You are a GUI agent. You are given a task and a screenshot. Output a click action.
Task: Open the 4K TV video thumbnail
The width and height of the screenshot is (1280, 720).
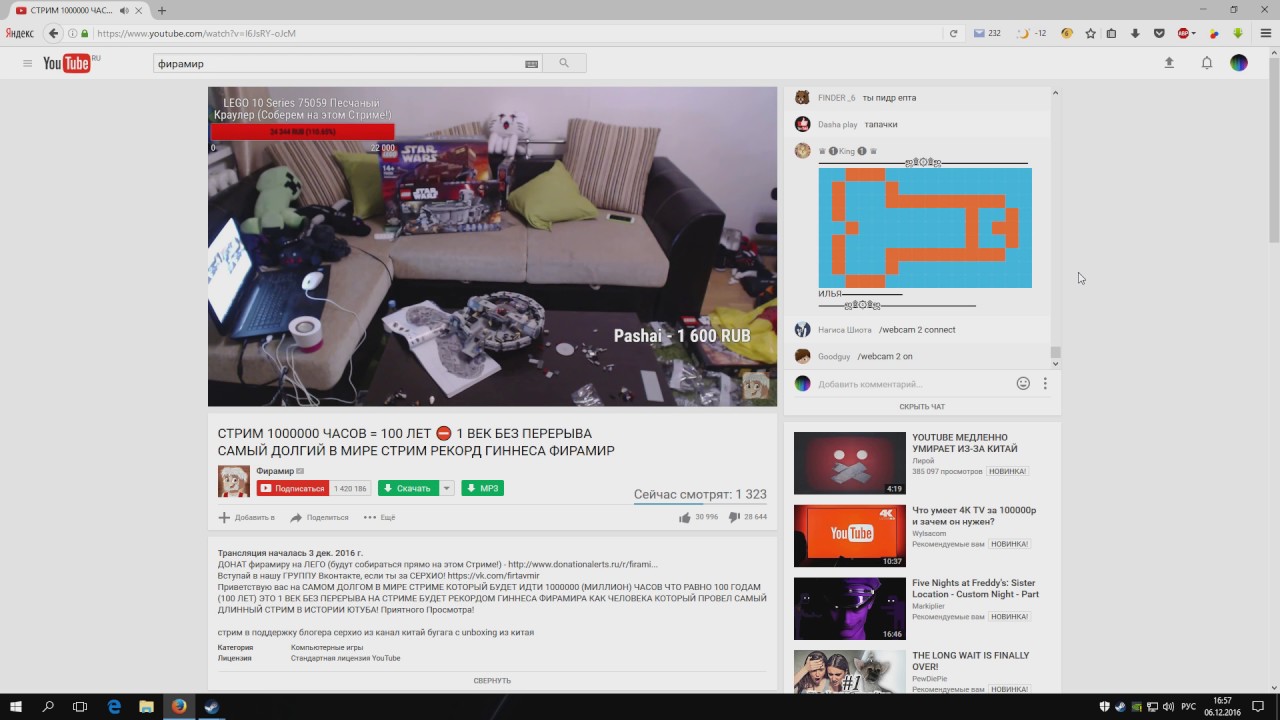click(850, 536)
